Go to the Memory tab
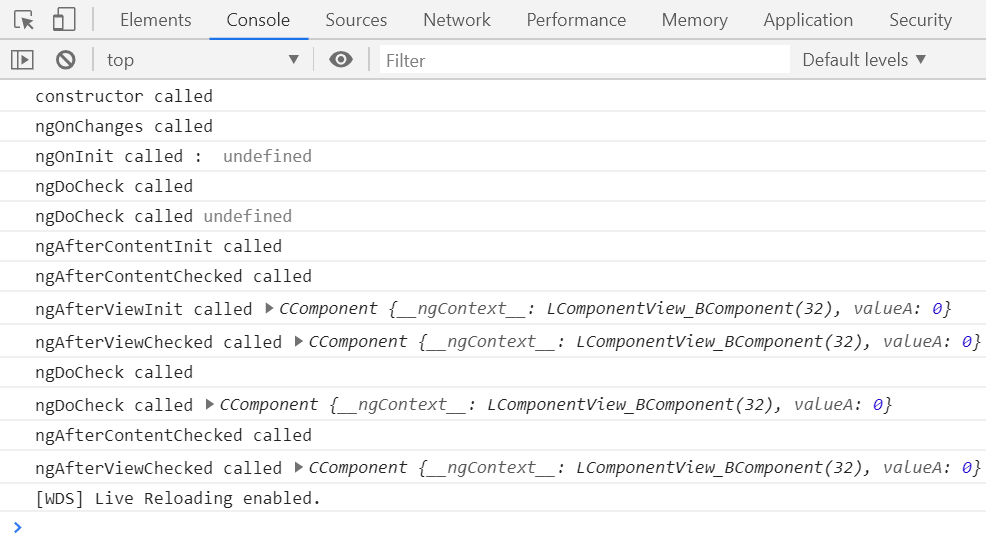986x542 pixels. click(x=694, y=20)
